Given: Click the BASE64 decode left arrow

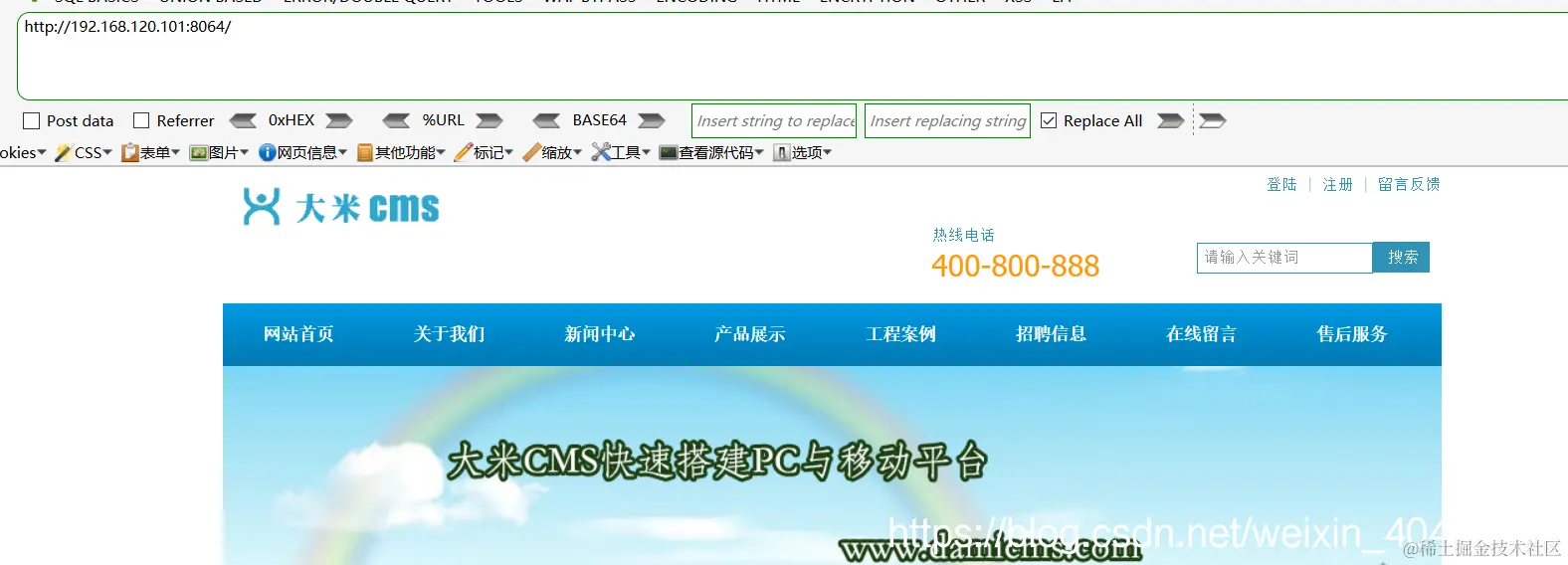Looking at the screenshot, I should pyautogui.click(x=546, y=120).
